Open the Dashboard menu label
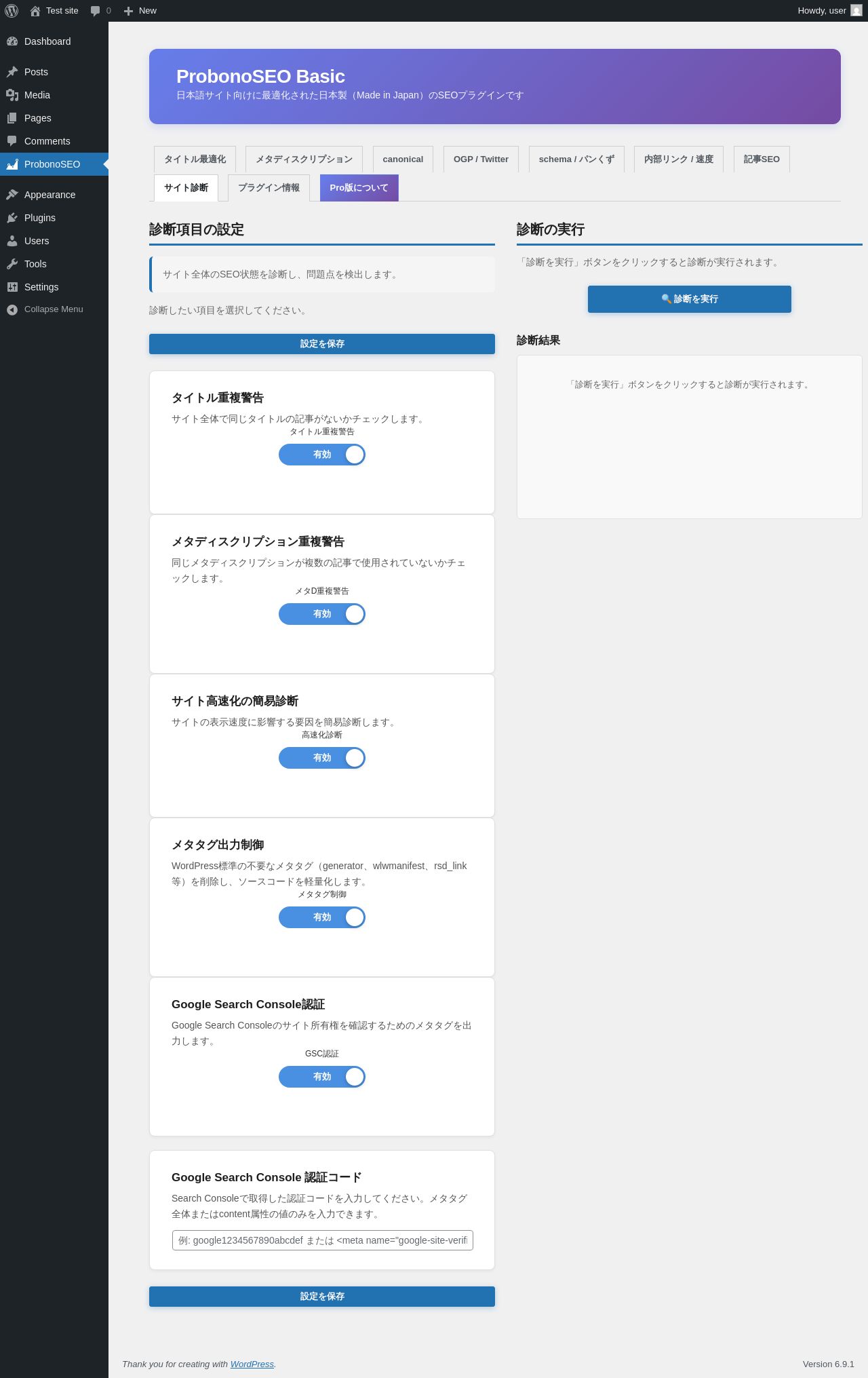Viewport: 868px width, 1378px height. tap(47, 41)
